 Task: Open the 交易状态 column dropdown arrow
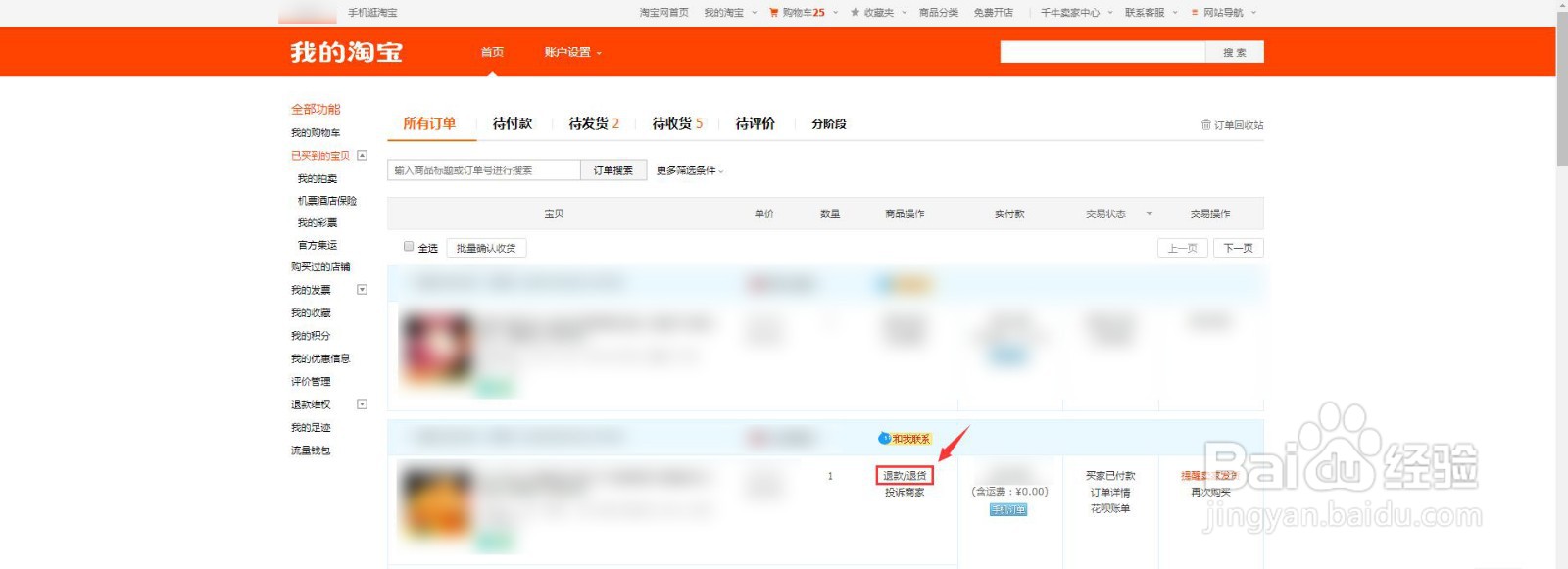coord(1150,213)
